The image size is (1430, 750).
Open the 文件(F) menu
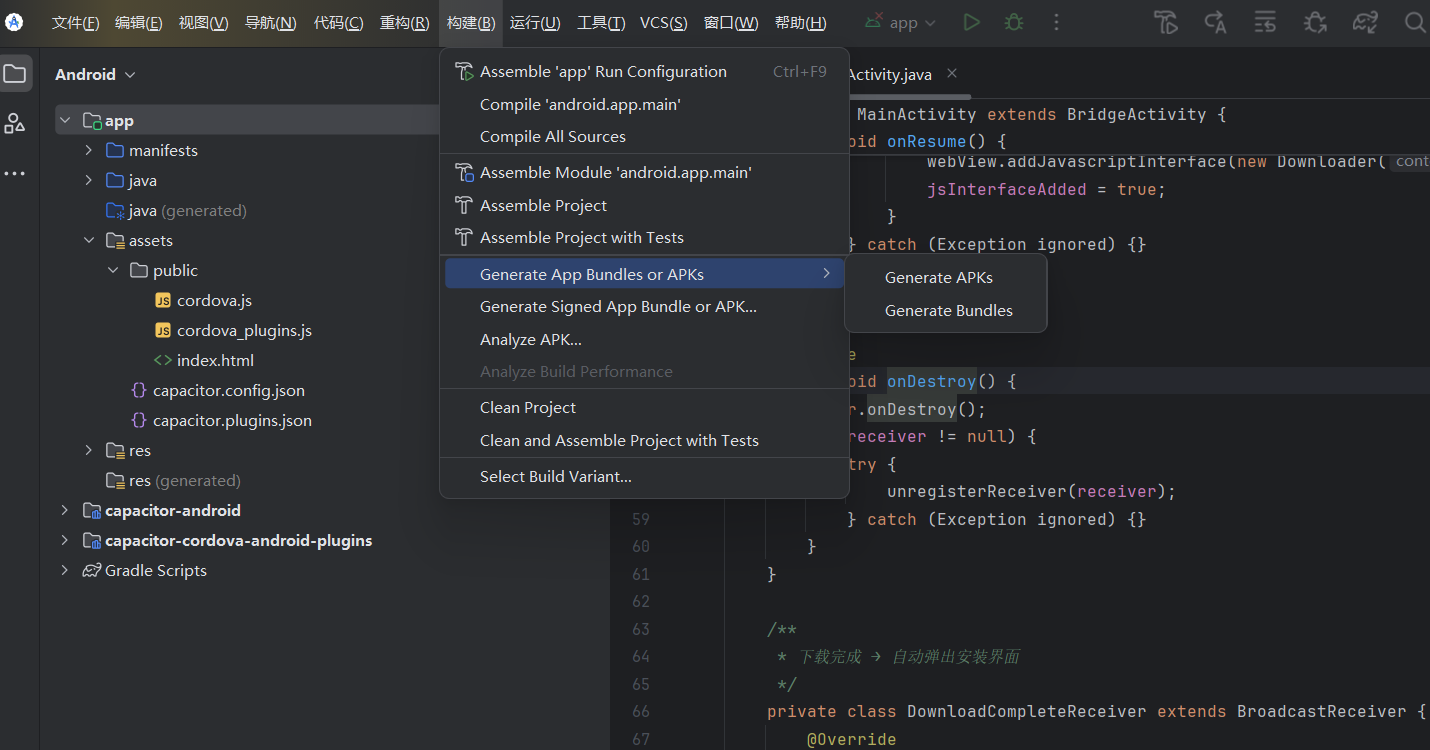coord(75,23)
